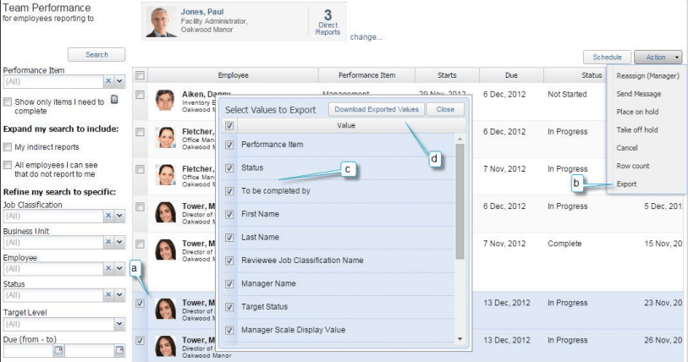Open the Status filter dropdown

pyautogui.click(x=119, y=295)
